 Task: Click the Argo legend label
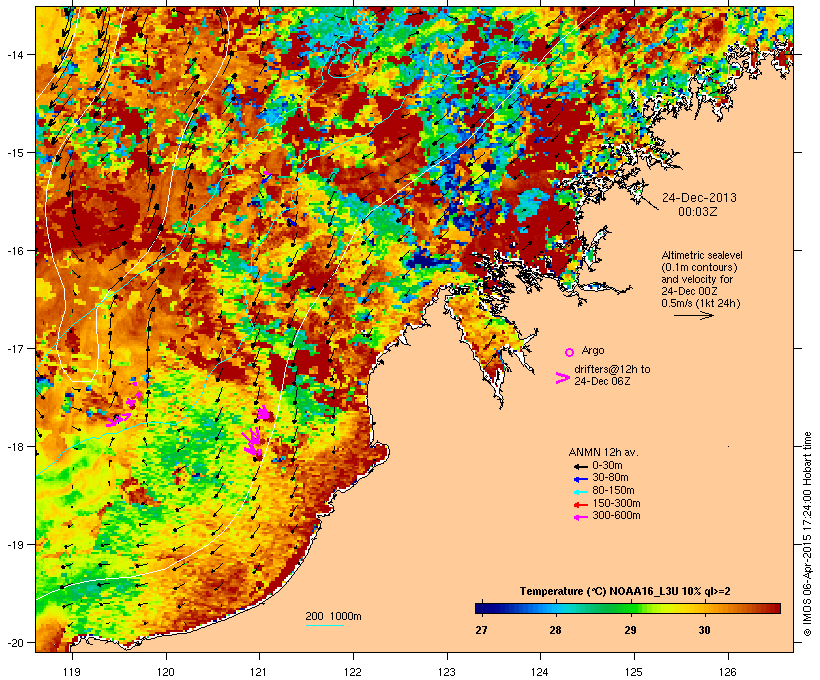click(593, 350)
